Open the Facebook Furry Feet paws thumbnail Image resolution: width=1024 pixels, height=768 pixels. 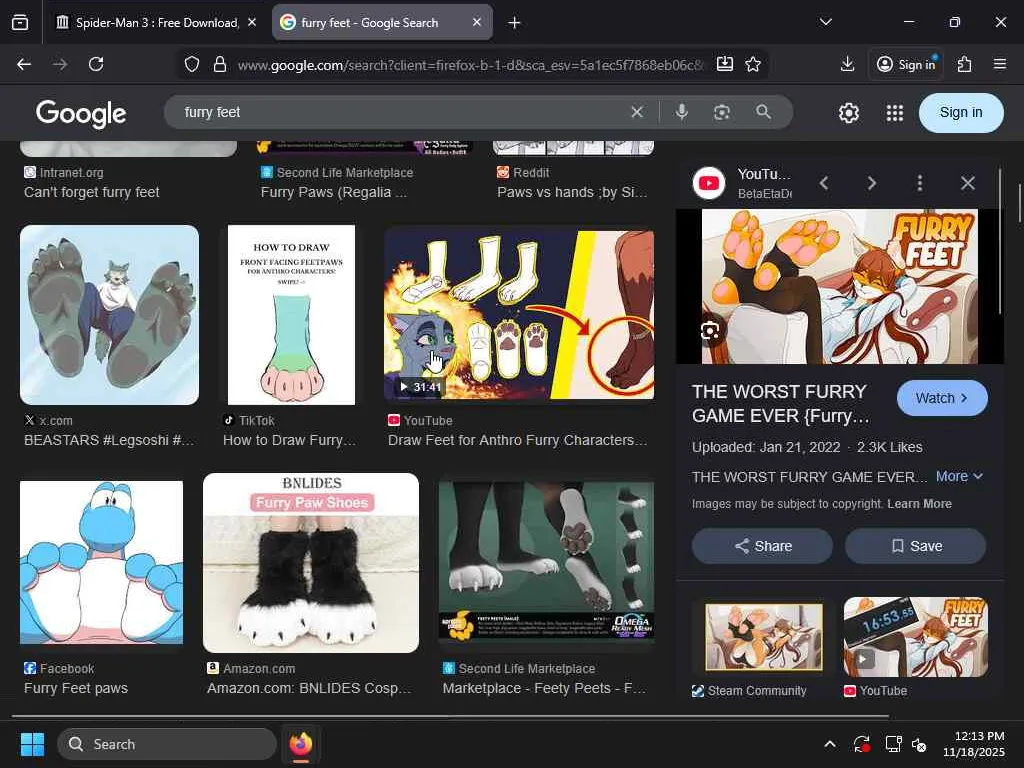[101, 563]
